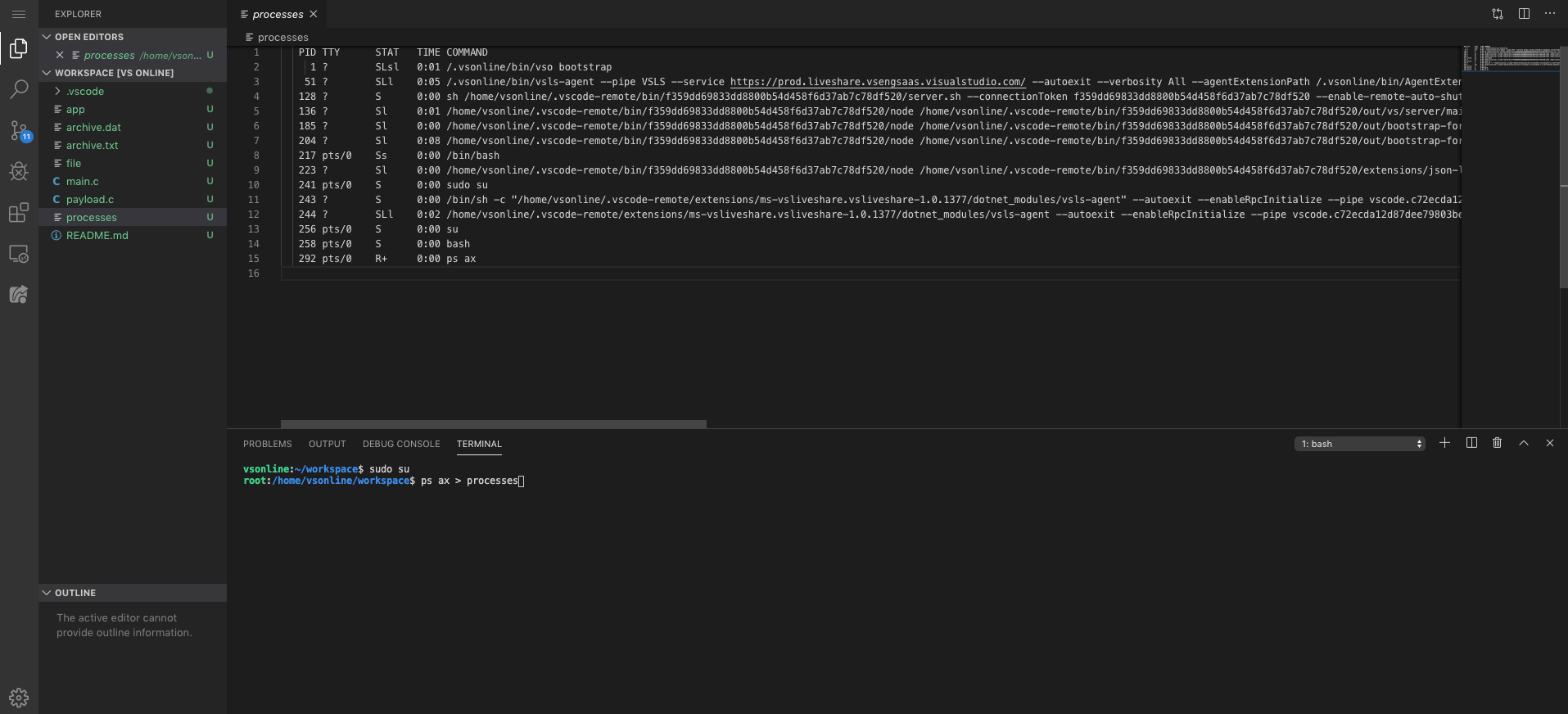Open the Run and Debug view
Screen dimensions: 1568x714
click(x=19, y=171)
